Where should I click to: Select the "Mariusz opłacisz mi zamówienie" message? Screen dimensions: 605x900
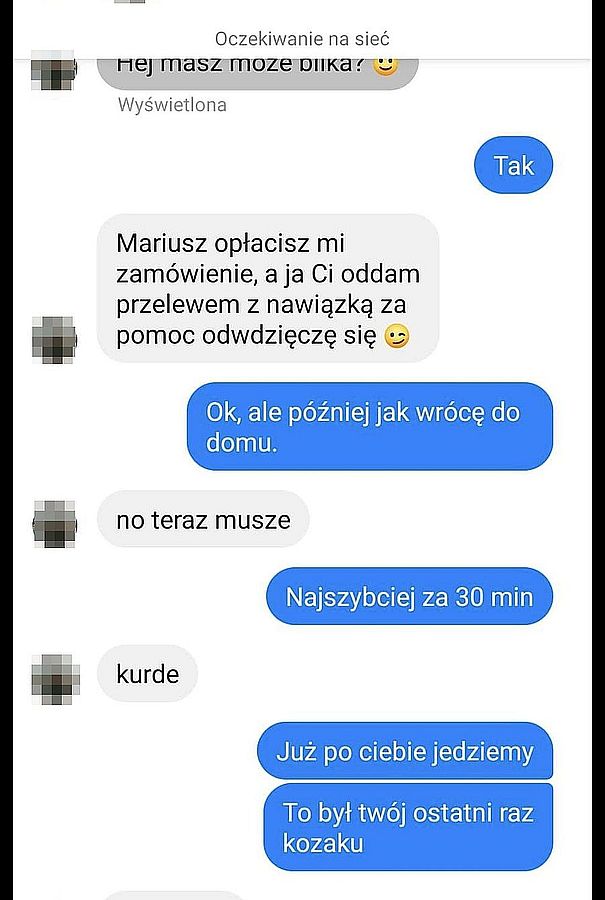point(268,288)
